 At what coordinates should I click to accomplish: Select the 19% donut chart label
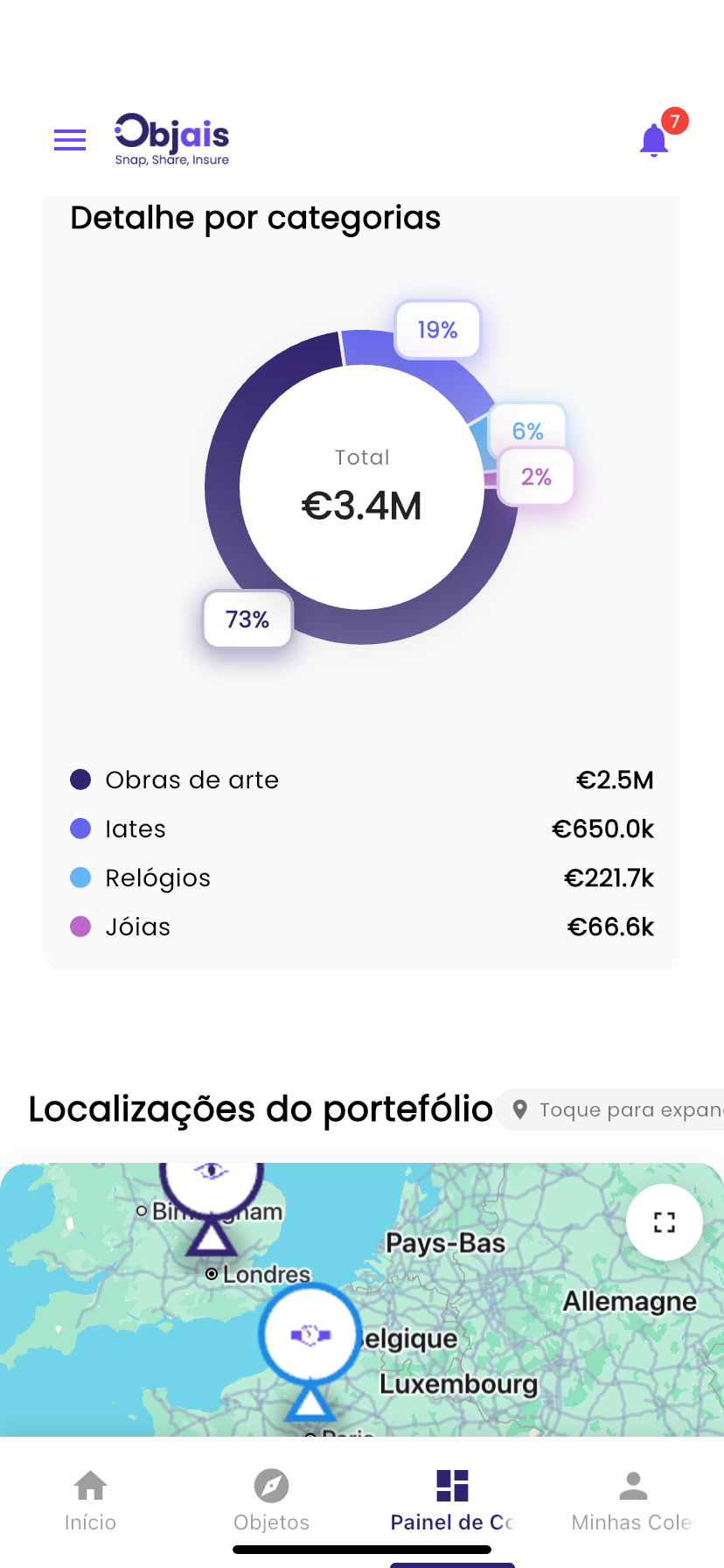[x=437, y=330]
